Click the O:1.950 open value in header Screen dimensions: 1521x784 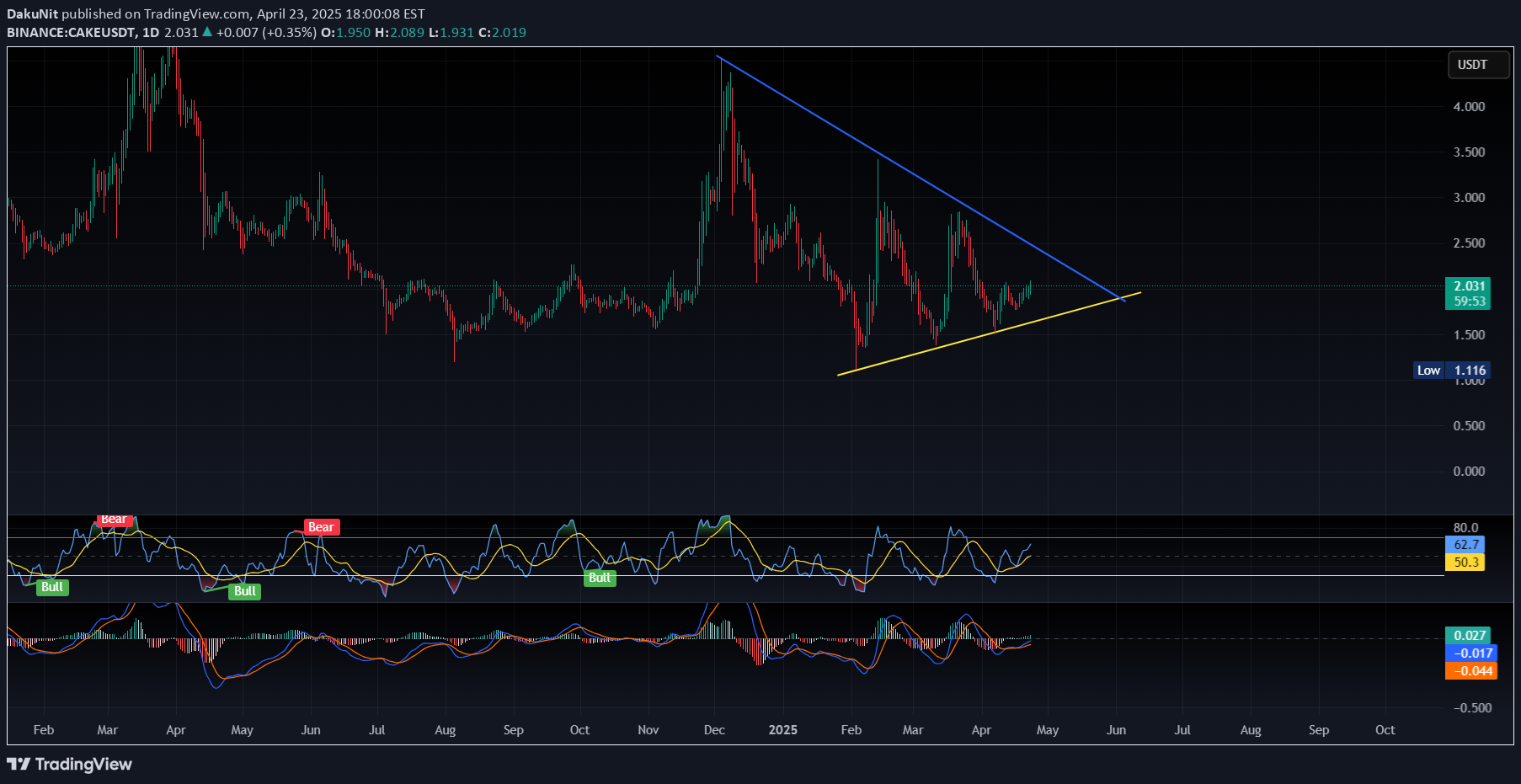pos(345,32)
